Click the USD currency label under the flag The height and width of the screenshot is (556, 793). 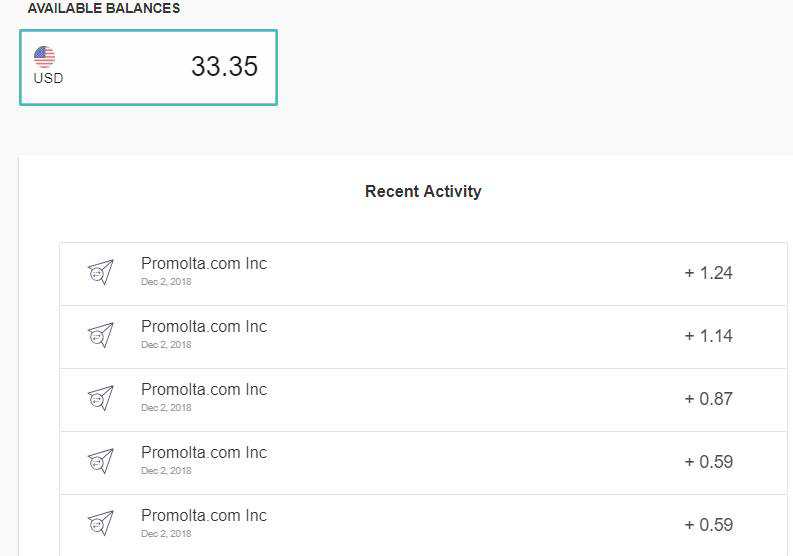(48, 78)
